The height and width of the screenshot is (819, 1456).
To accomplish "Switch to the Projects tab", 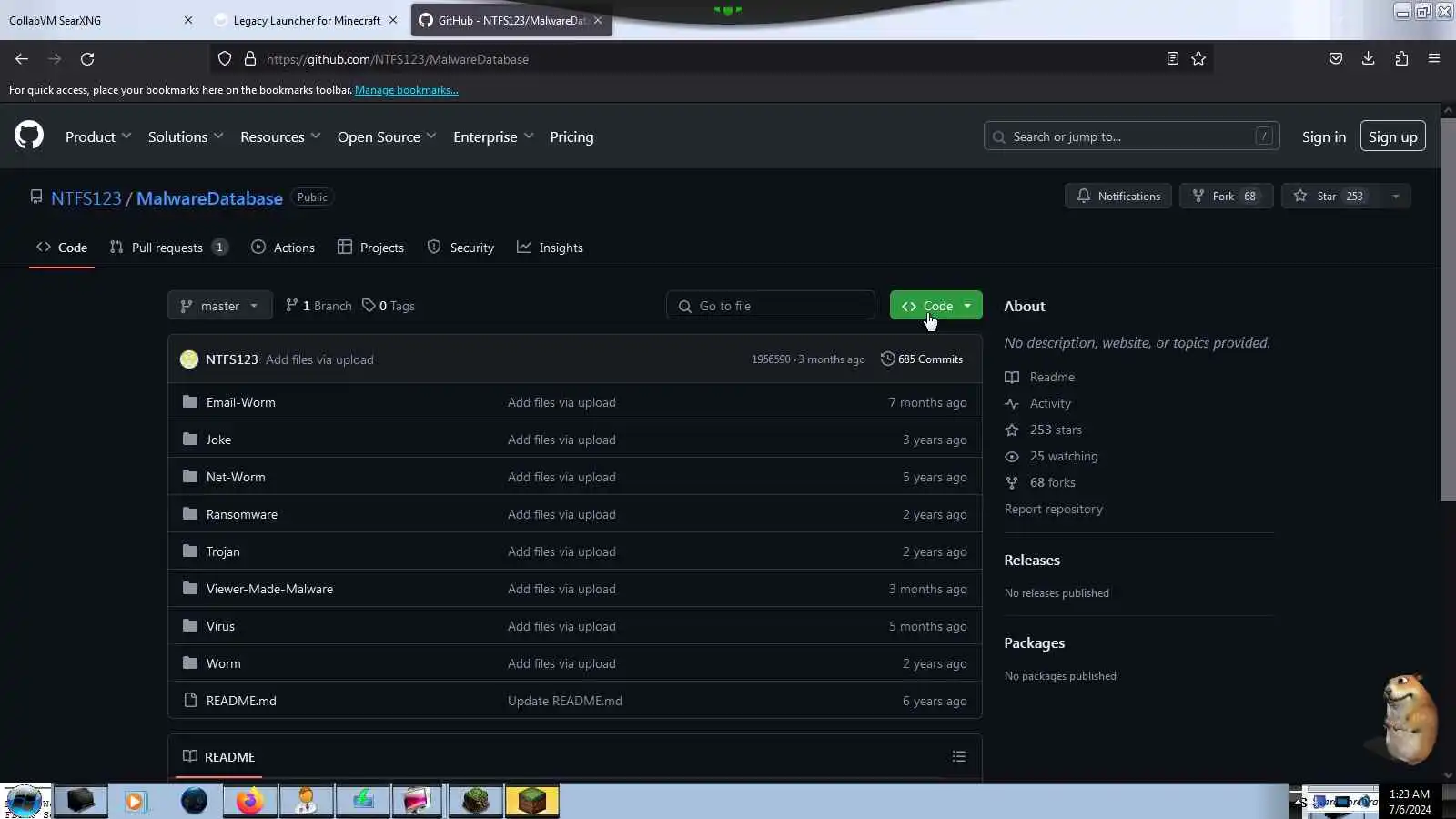I will click(370, 248).
